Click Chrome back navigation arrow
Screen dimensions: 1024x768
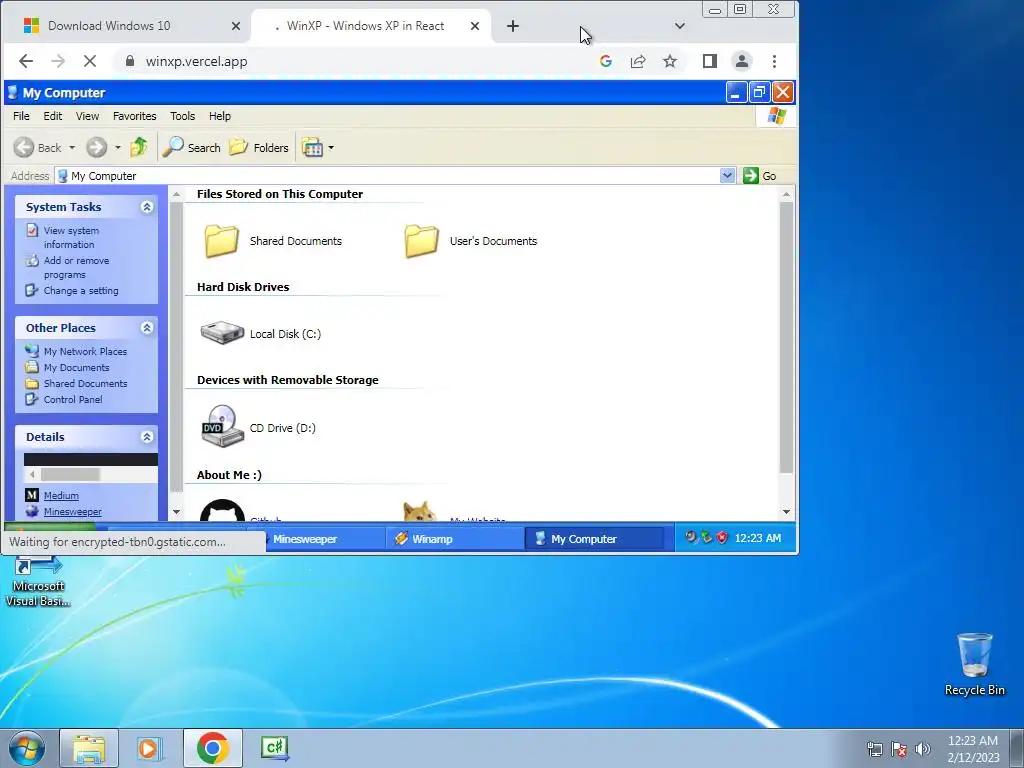pos(25,61)
